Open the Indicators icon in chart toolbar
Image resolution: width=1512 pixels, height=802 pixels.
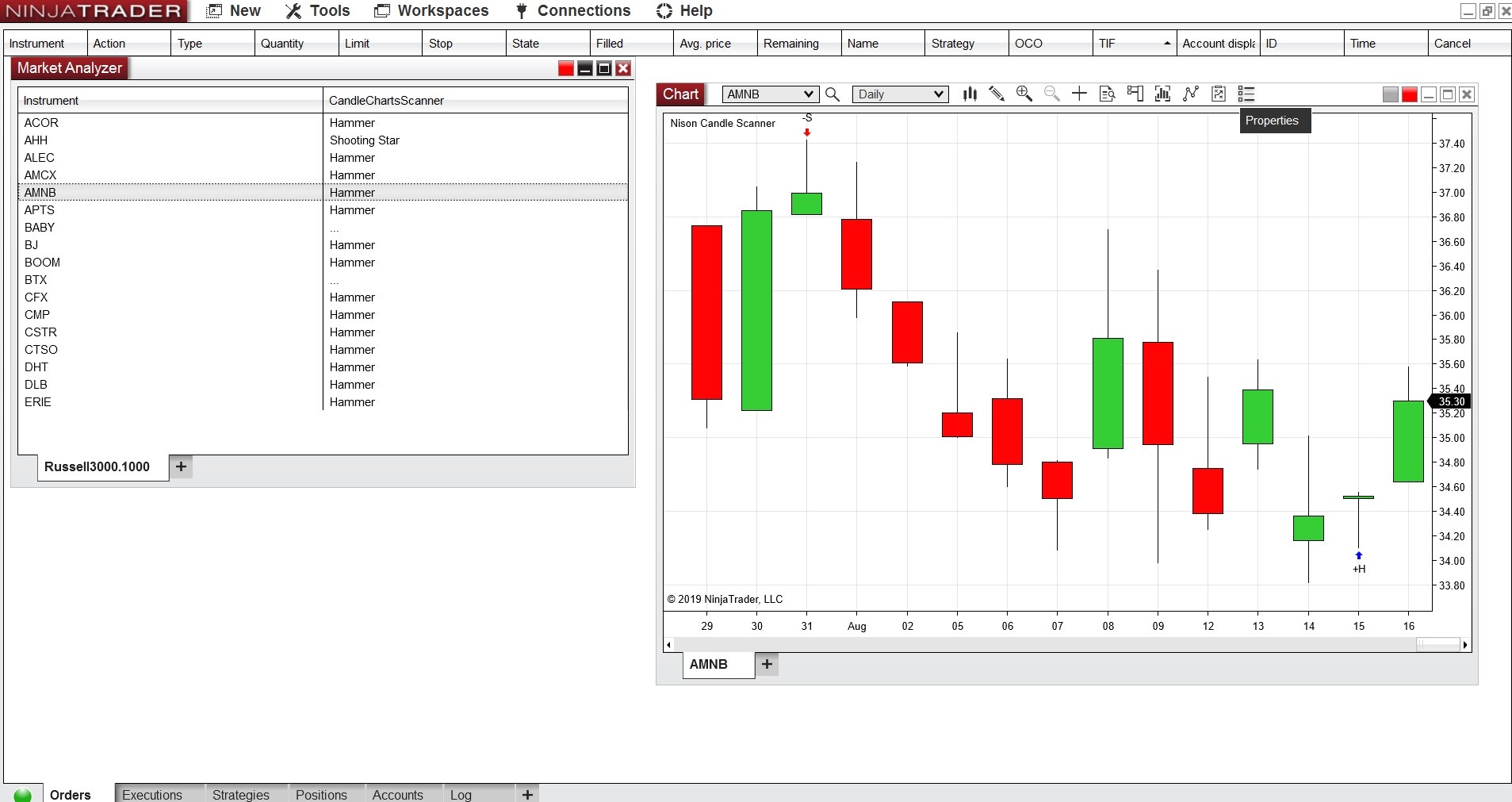[x=1163, y=94]
